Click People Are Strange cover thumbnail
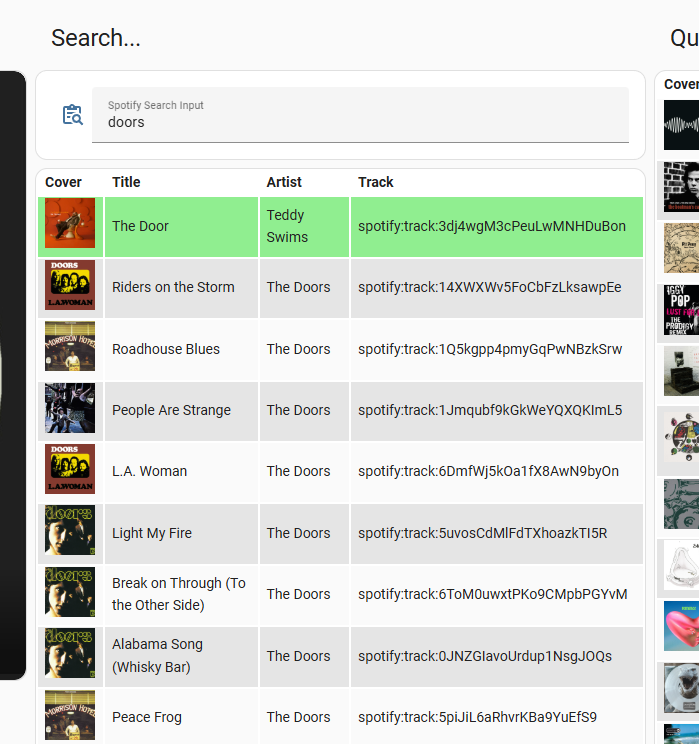The image size is (699, 744). point(70,408)
